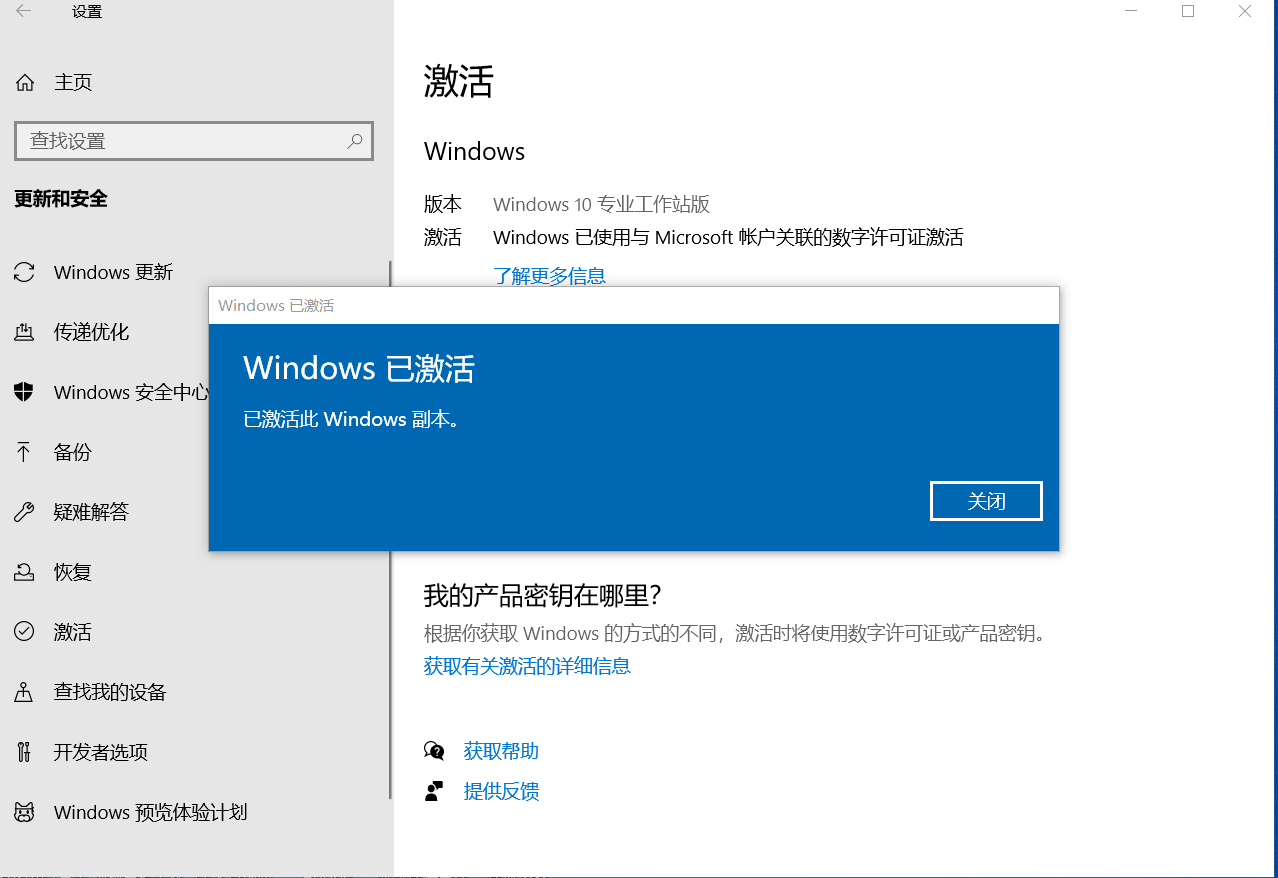Image resolution: width=1278 pixels, height=878 pixels.
Task: Click the 提供反馈 link
Action: click(501, 792)
